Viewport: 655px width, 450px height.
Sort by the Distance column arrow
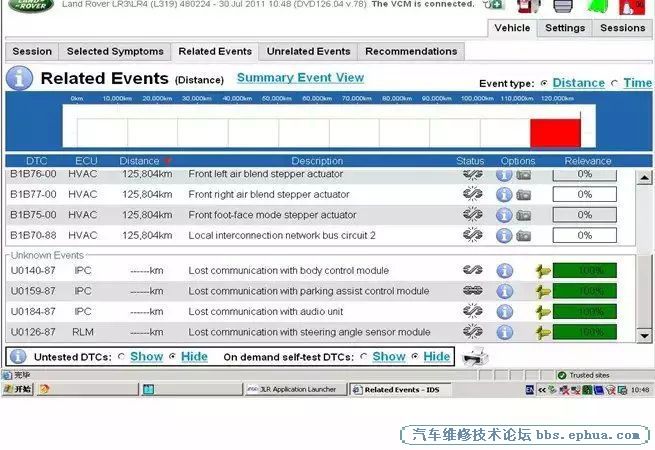tap(168, 161)
